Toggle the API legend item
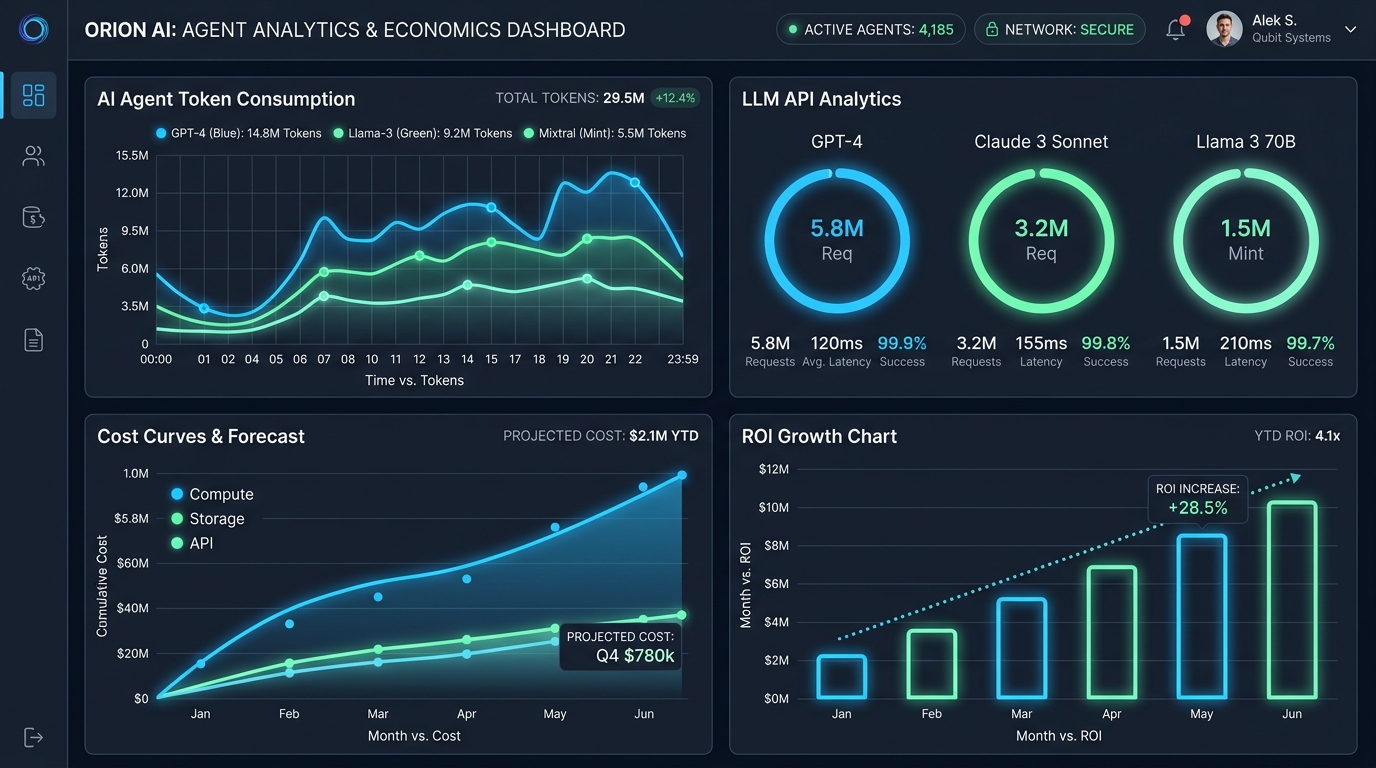1376x768 pixels. [192, 543]
